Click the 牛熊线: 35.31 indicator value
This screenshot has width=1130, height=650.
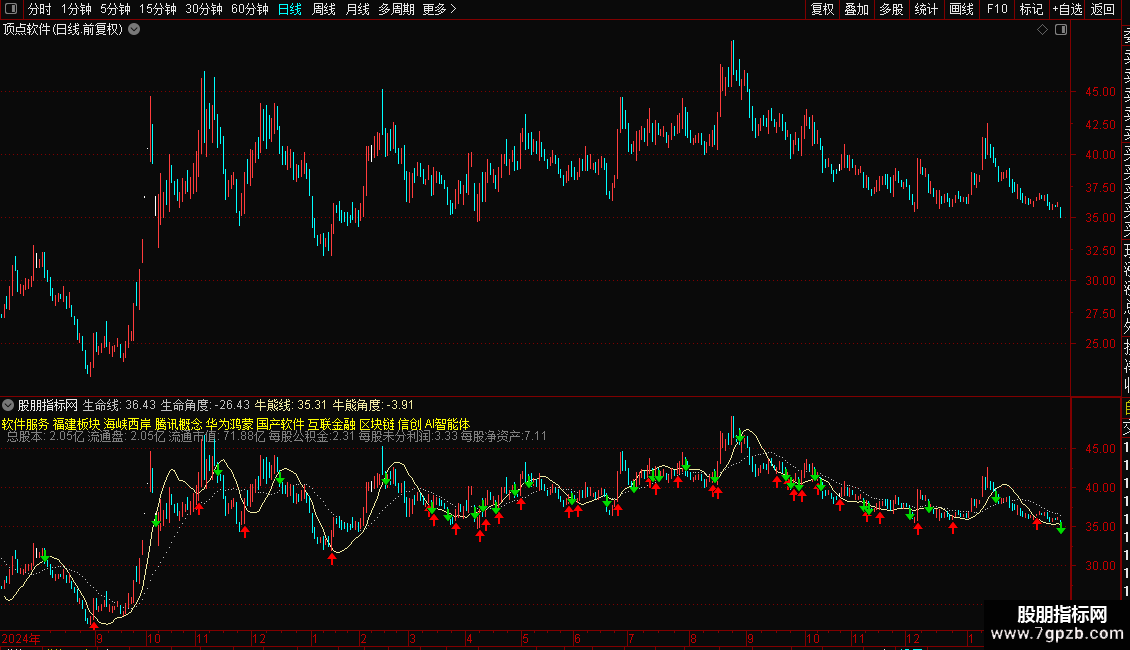pos(290,405)
